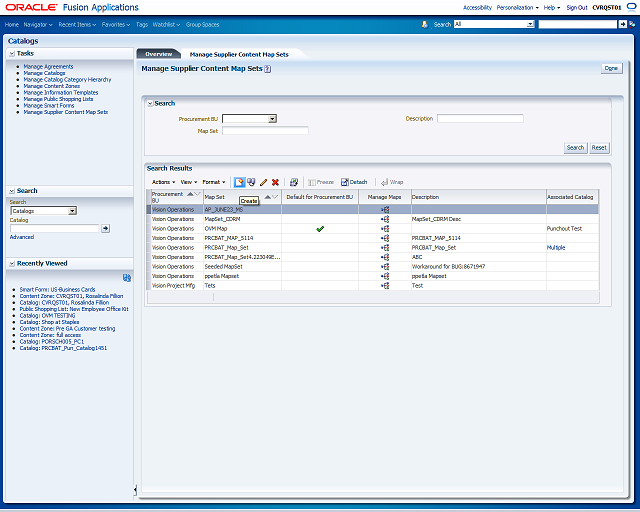Click the Search button in the search panel

(x=576, y=148)
